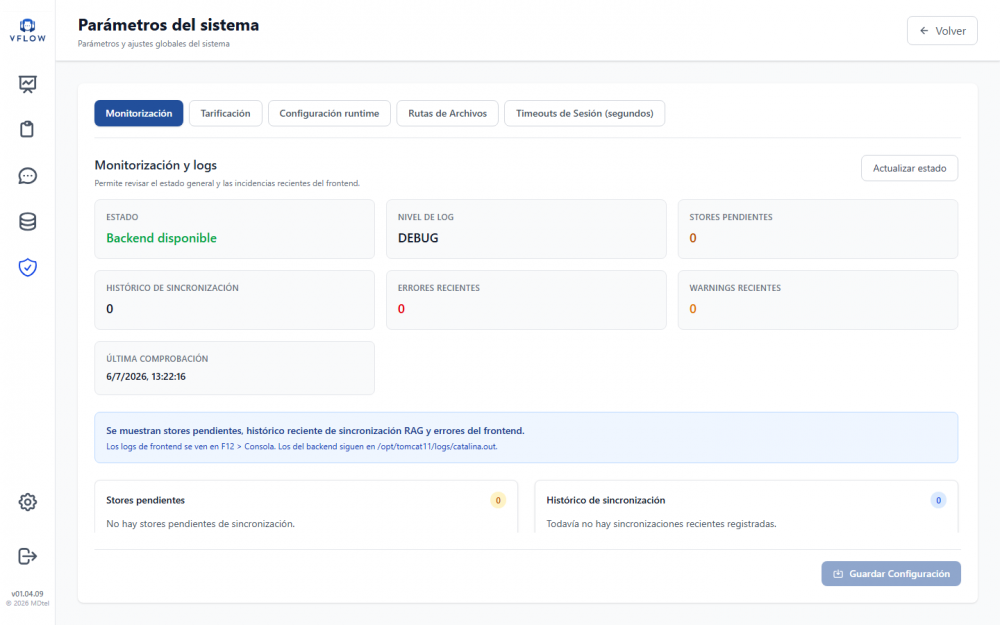The width and height of the screenshot is (1000, 625).
Task: Switch to the Monitorización tab
Action: click(x=138, y=114)
